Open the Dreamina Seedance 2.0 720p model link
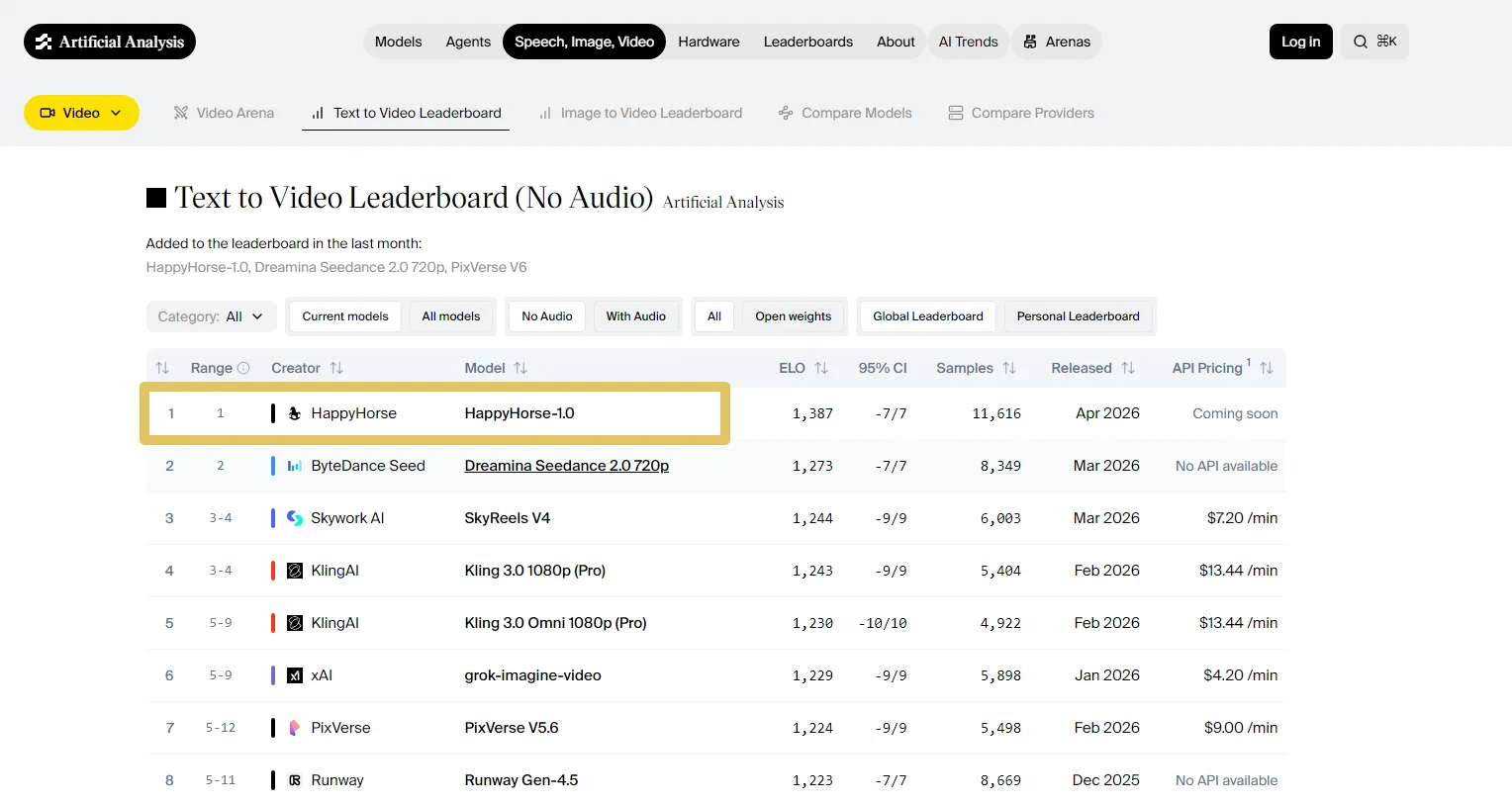Screen dimensions: 1512x804 click(567, 466)
